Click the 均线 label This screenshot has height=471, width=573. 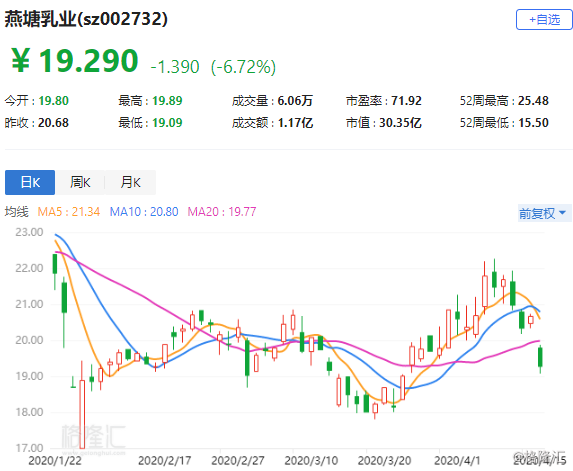coord(16,212)
